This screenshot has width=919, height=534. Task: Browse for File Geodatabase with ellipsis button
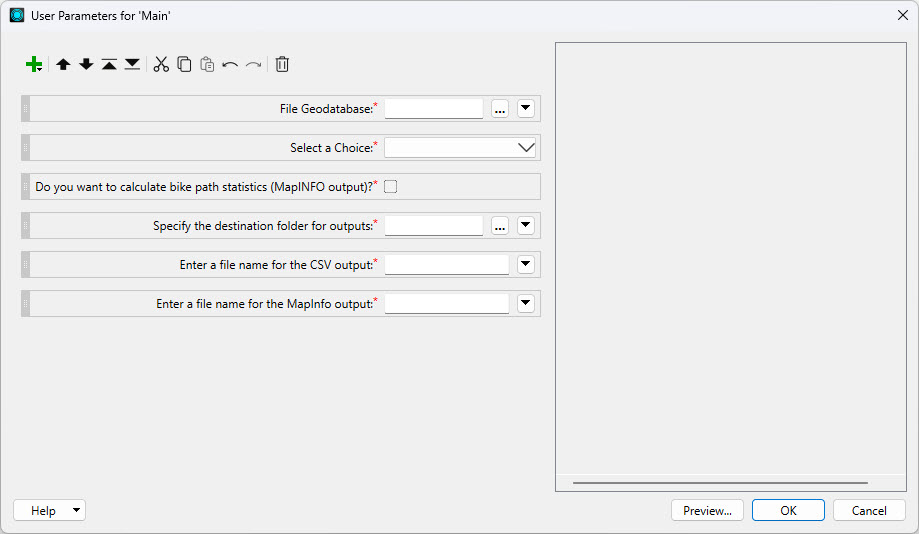500,109
